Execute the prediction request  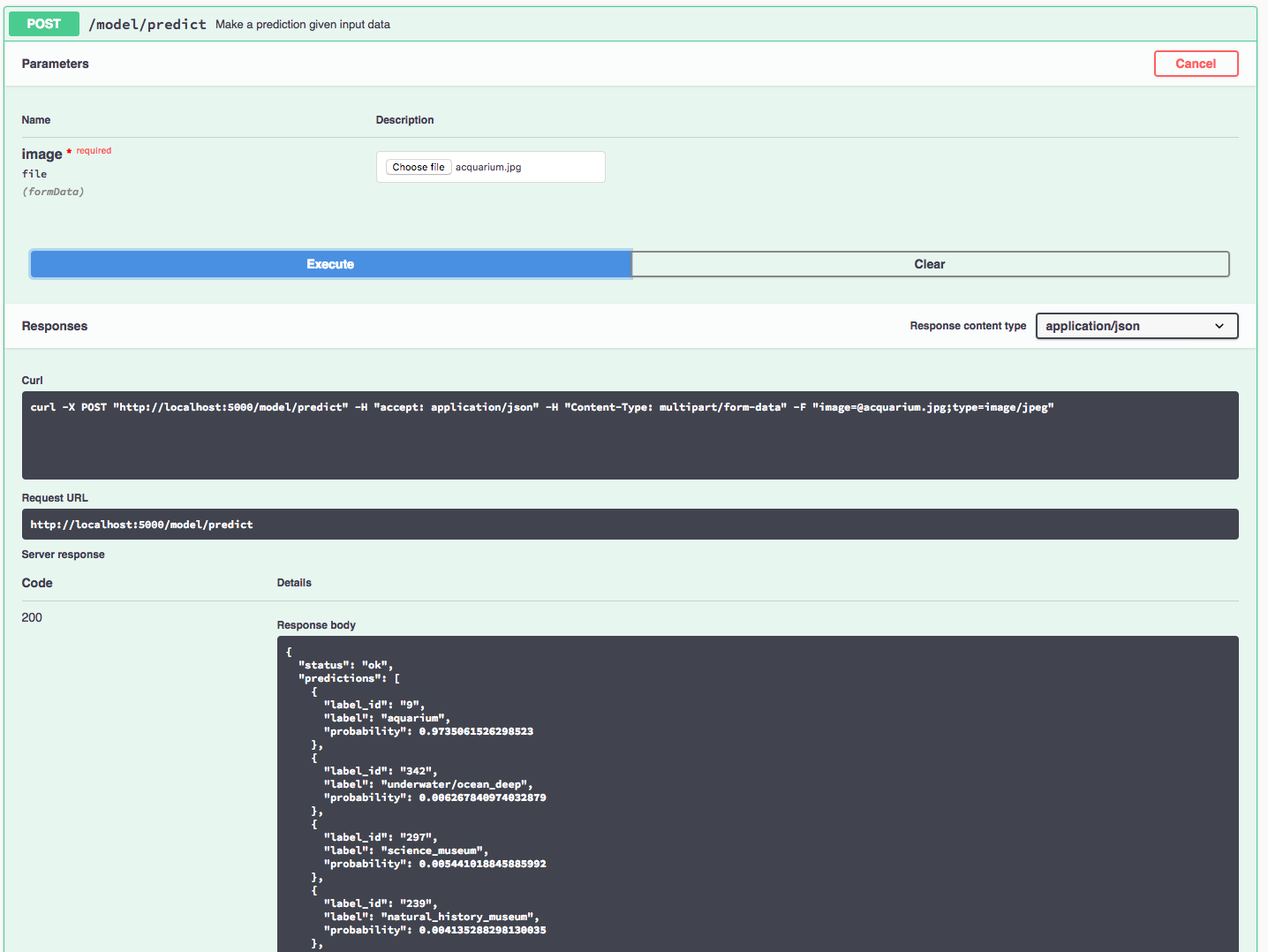point(330,264)
